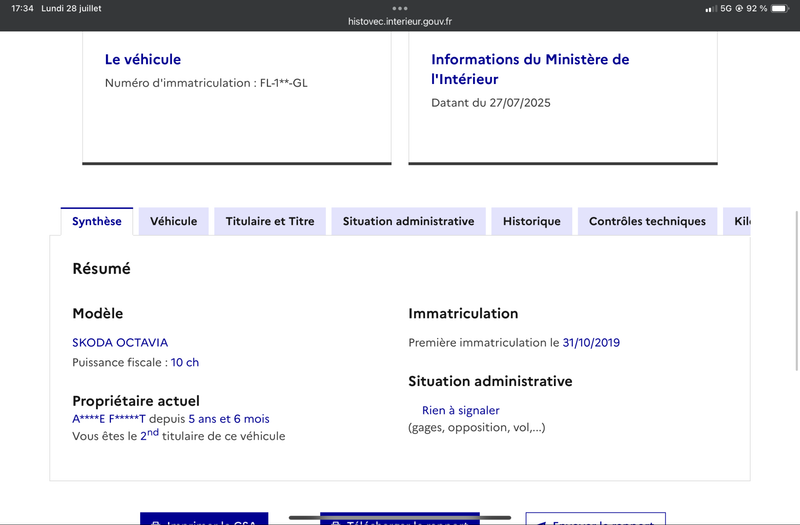Go to the Historique tab

point(532,221)
